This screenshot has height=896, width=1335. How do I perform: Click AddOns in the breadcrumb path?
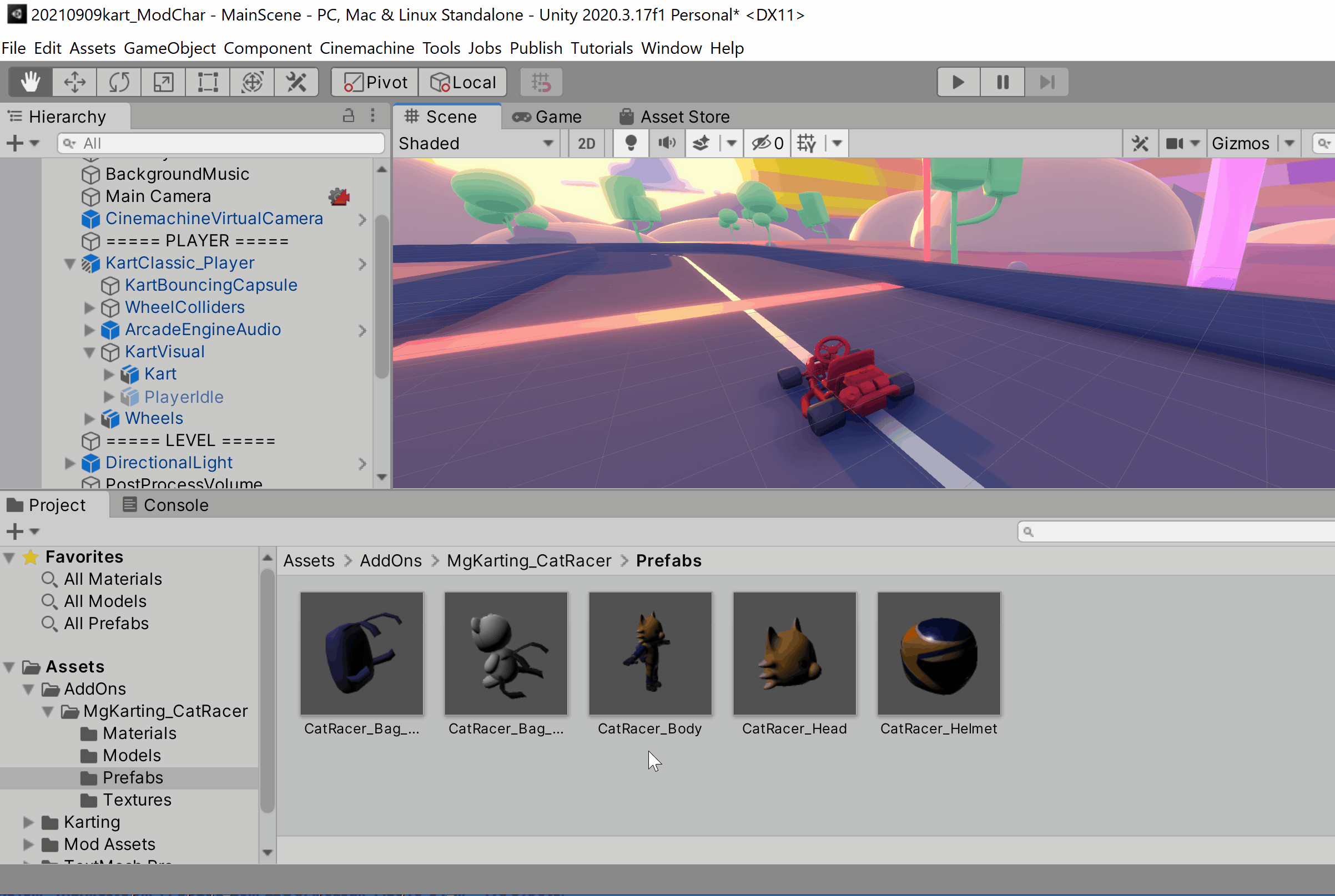(390, 560)
